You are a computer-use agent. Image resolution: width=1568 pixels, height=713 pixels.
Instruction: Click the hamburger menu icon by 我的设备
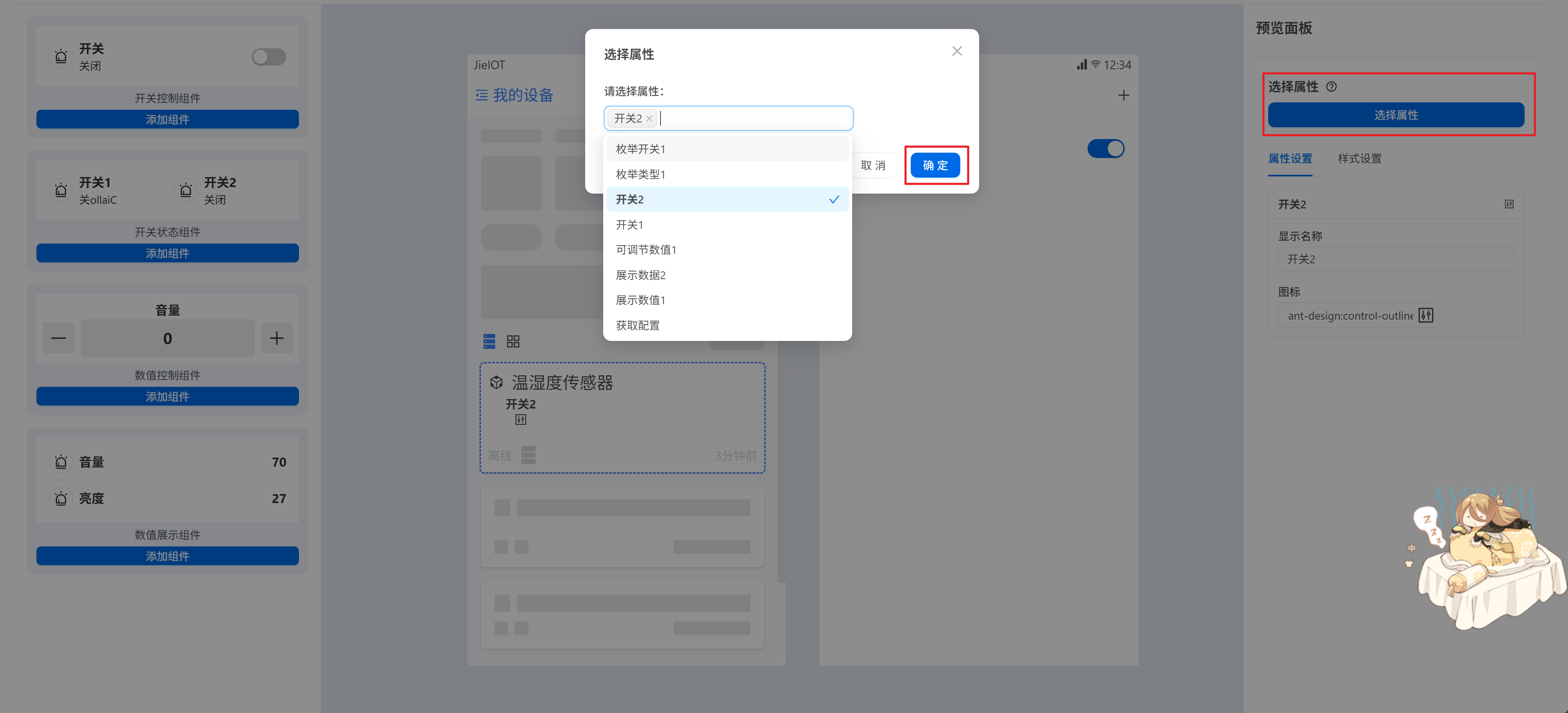point(482,95)
